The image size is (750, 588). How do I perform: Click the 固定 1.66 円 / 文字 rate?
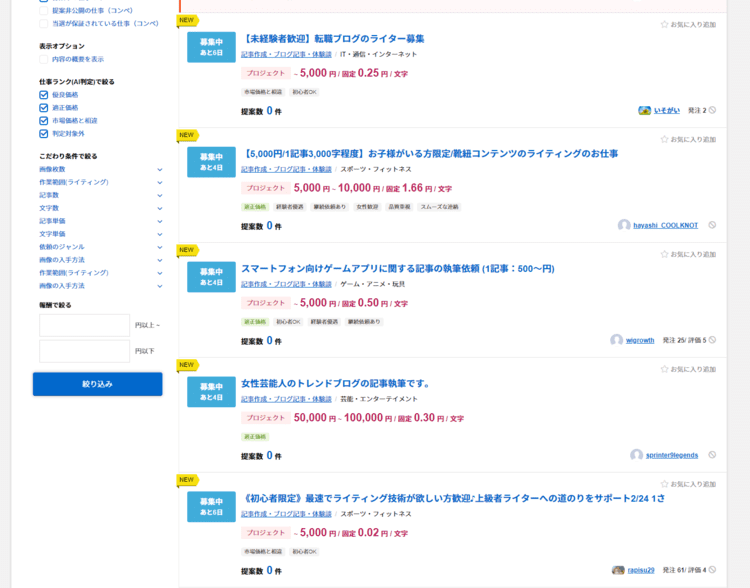(x=419, y=188)
